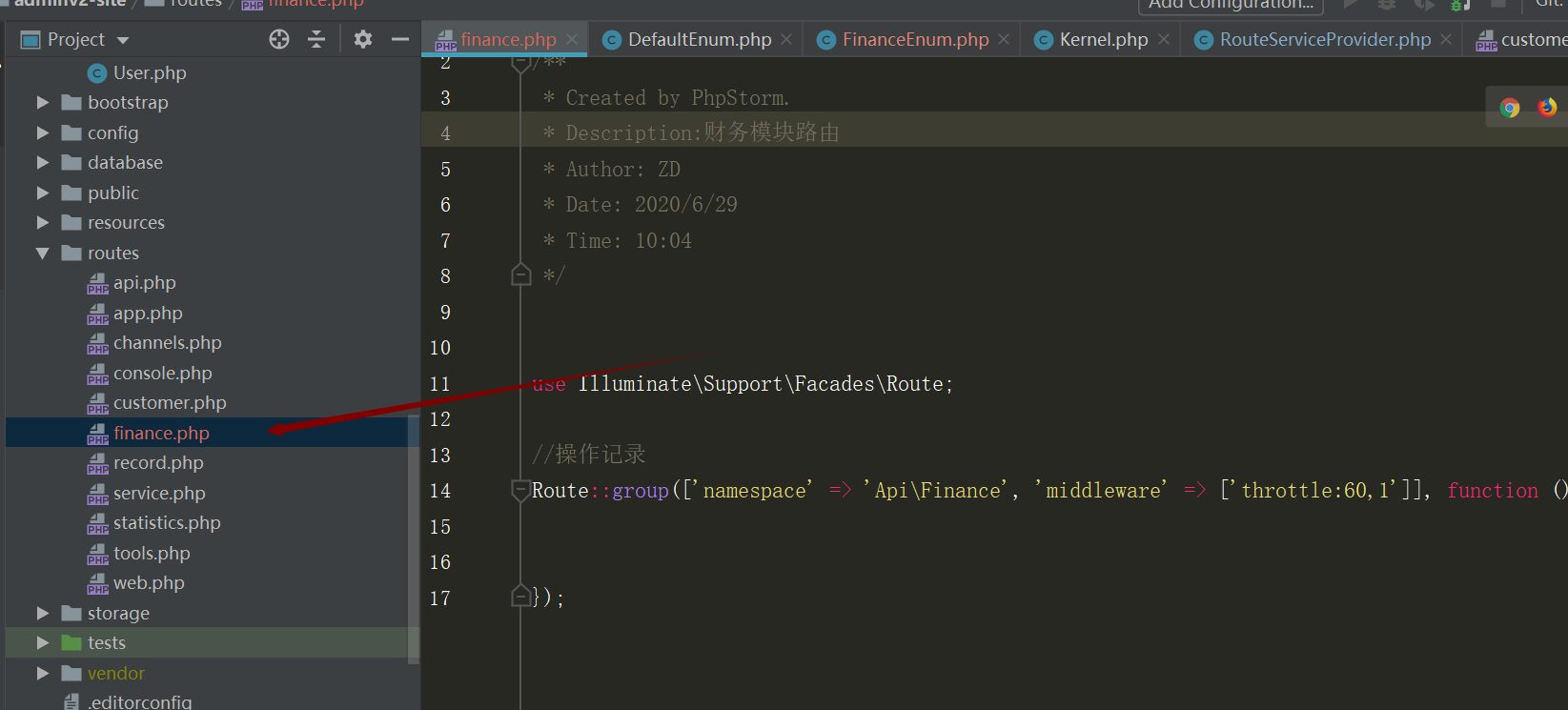The image size is (1568, 710).
Task: Click the collapse all icon in Project panel
Action: [316, 39]
